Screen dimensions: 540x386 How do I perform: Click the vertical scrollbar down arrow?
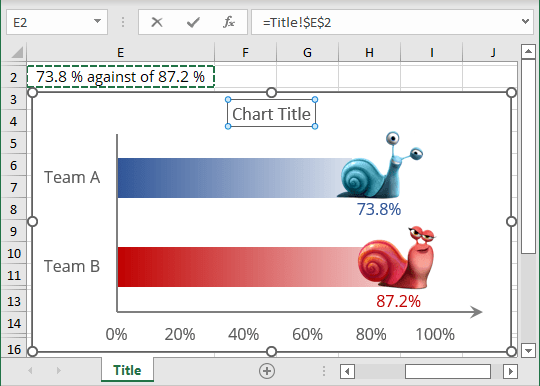[x=528, y=351]
